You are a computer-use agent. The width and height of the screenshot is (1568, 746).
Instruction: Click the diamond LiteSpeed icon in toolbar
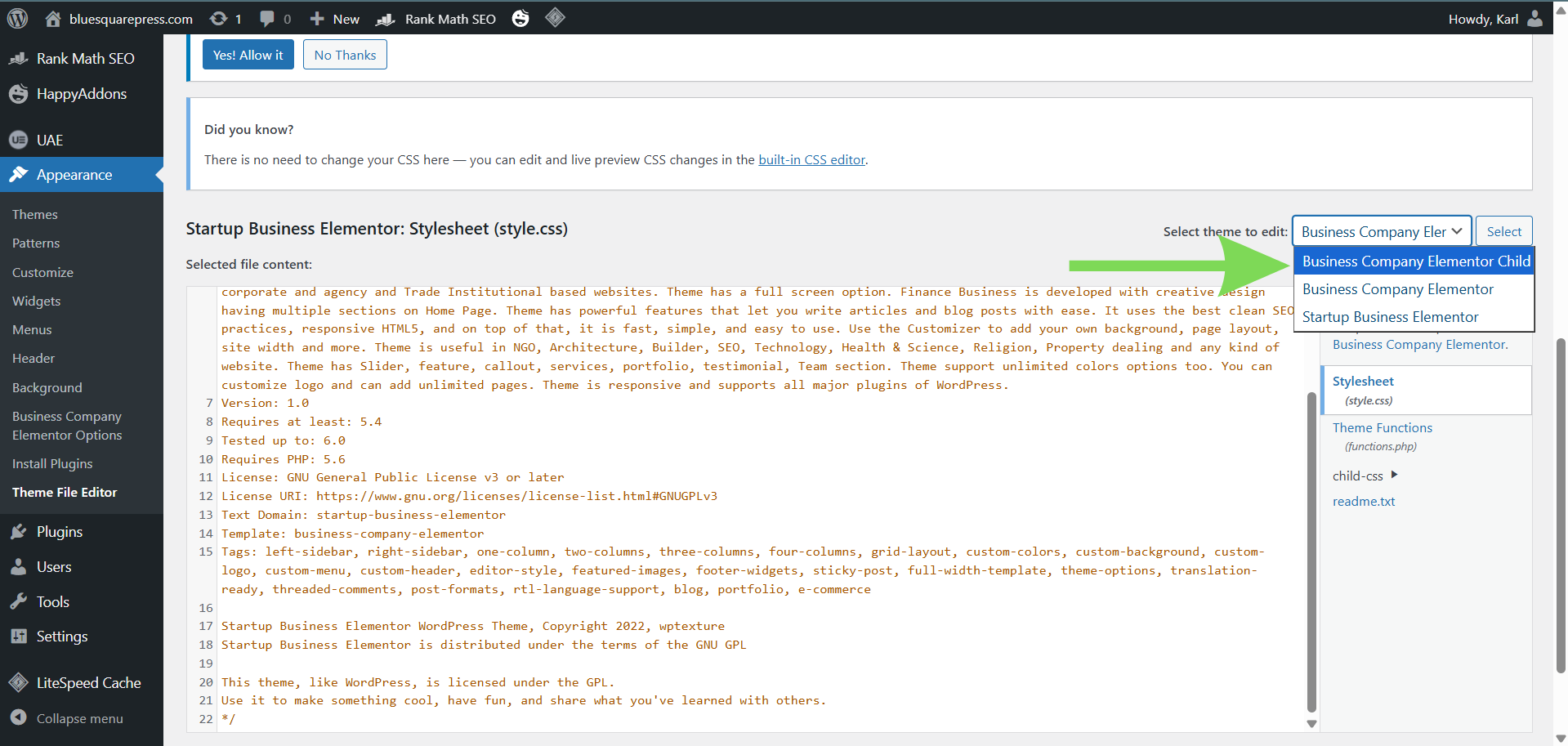point(555,17)
